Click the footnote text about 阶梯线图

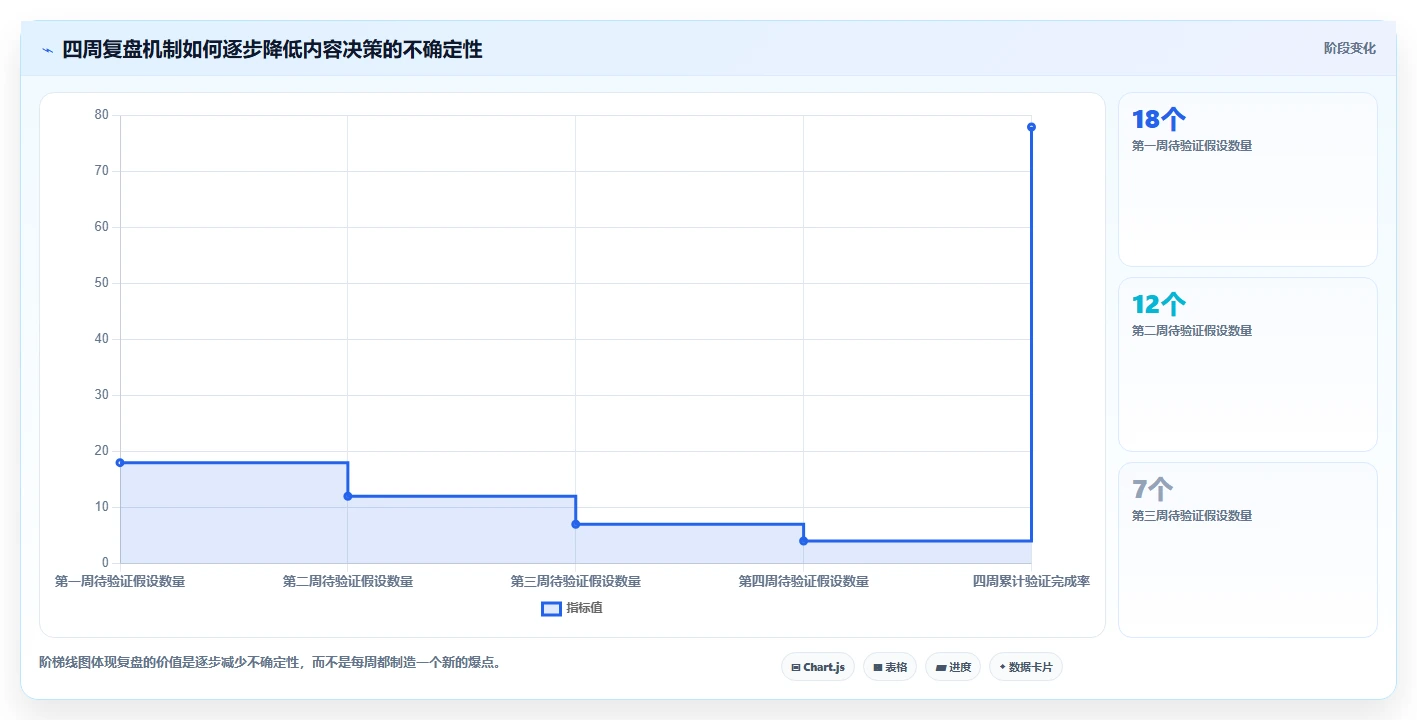270,662
